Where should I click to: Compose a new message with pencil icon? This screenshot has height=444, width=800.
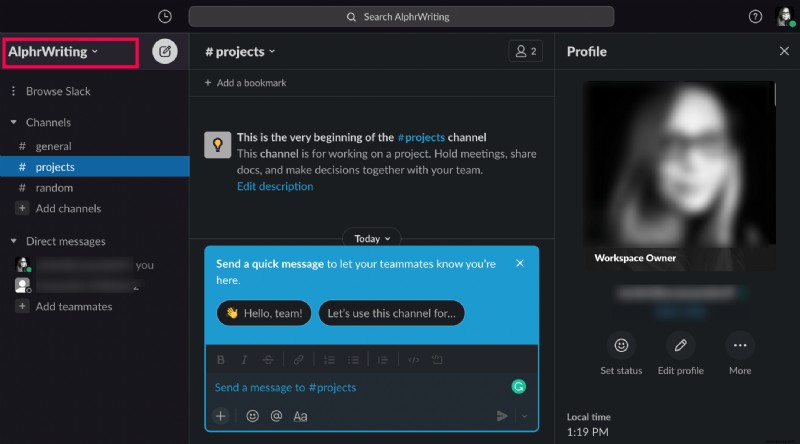[x=165, y=52]
